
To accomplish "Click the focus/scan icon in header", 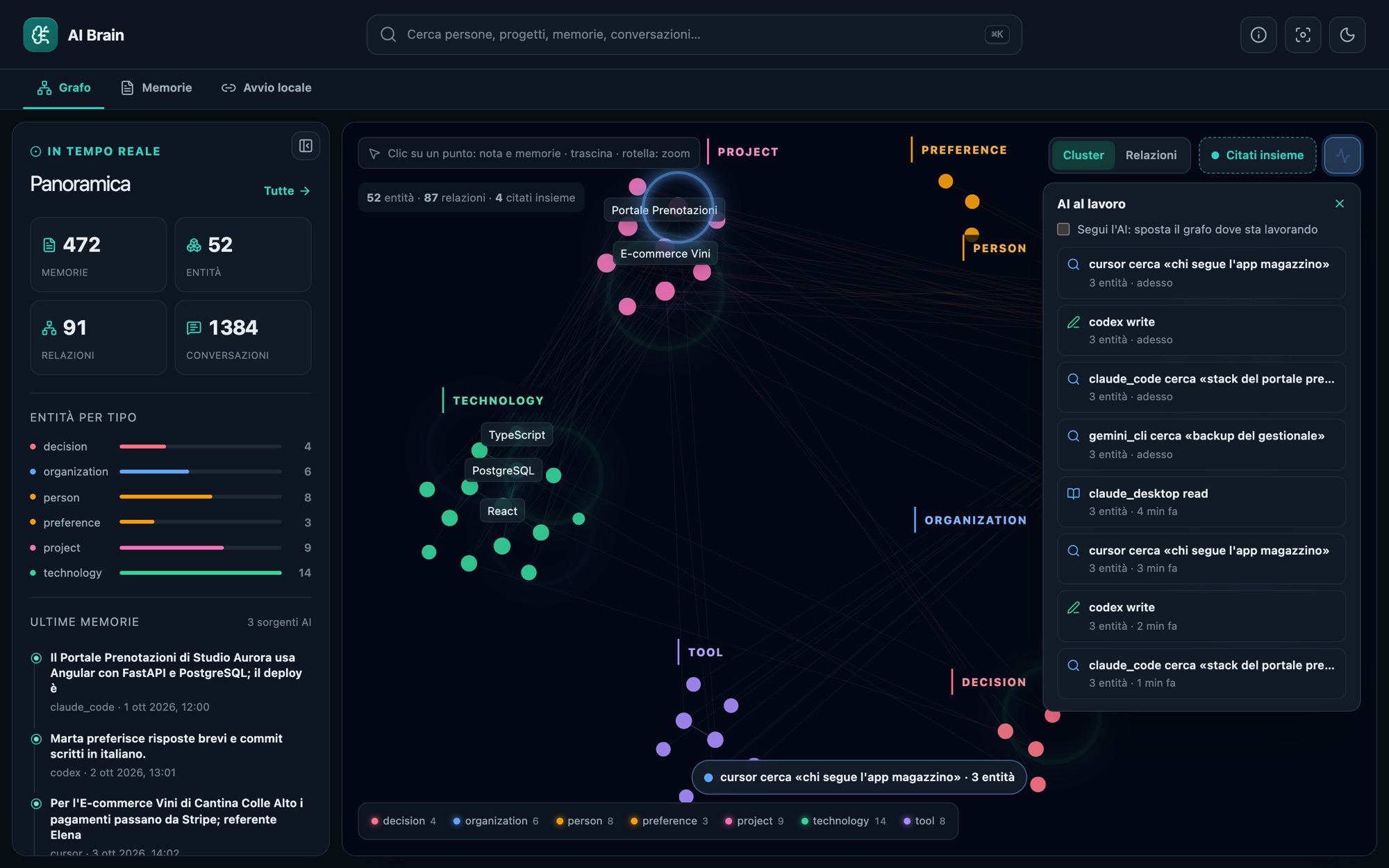I will [1303, 35].
